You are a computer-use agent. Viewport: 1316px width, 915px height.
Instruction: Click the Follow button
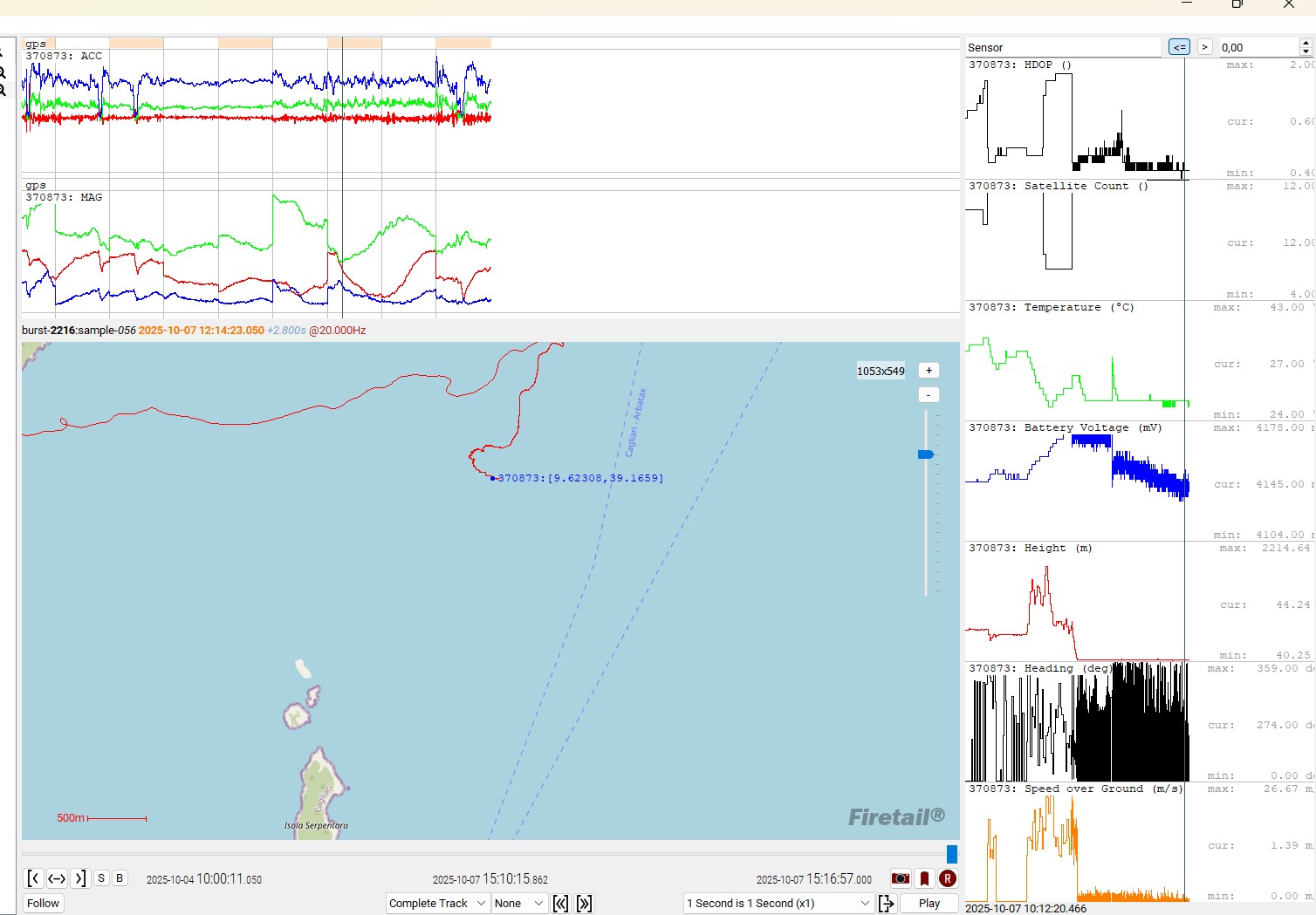(44, 904)
